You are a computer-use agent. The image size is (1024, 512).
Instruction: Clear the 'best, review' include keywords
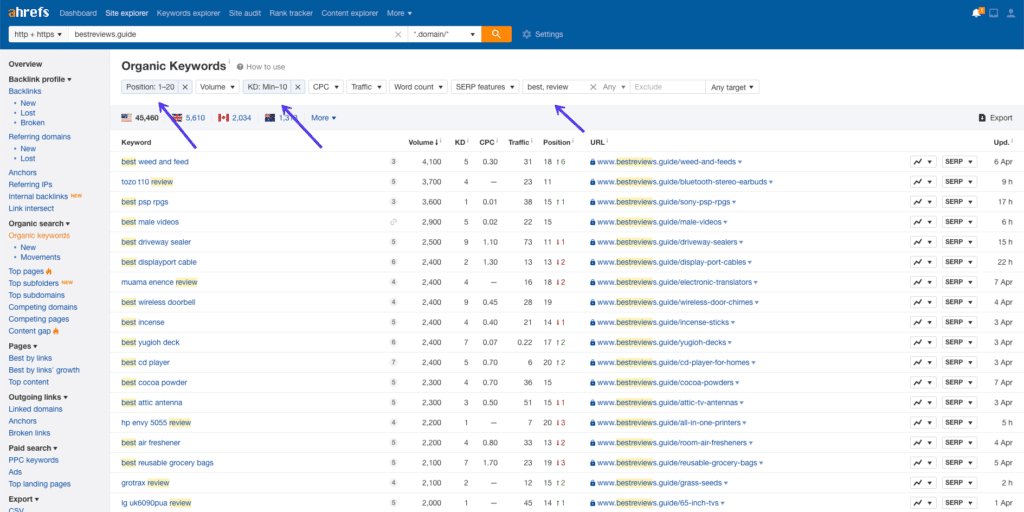593,87
